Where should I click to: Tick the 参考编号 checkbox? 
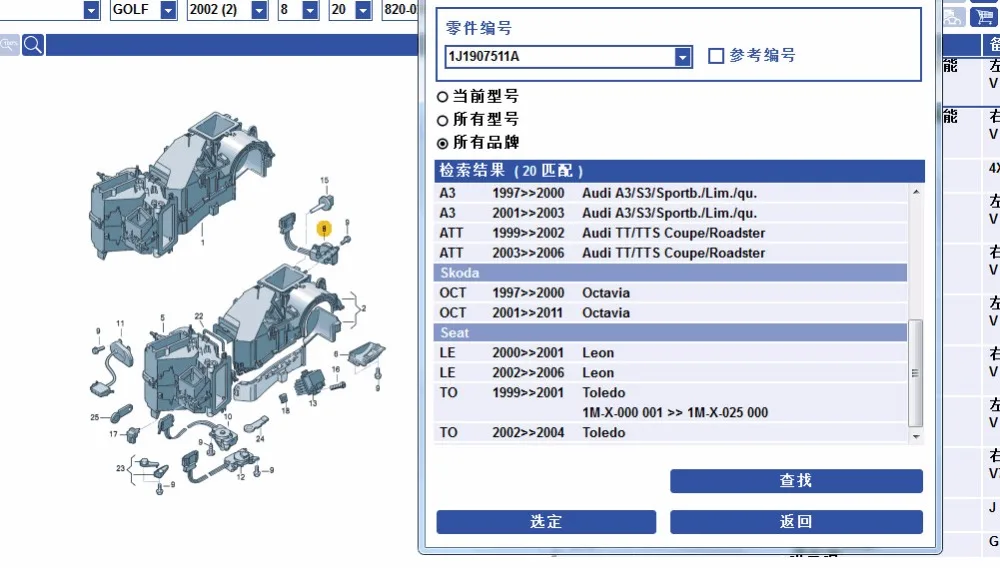(x=716, y=56)
